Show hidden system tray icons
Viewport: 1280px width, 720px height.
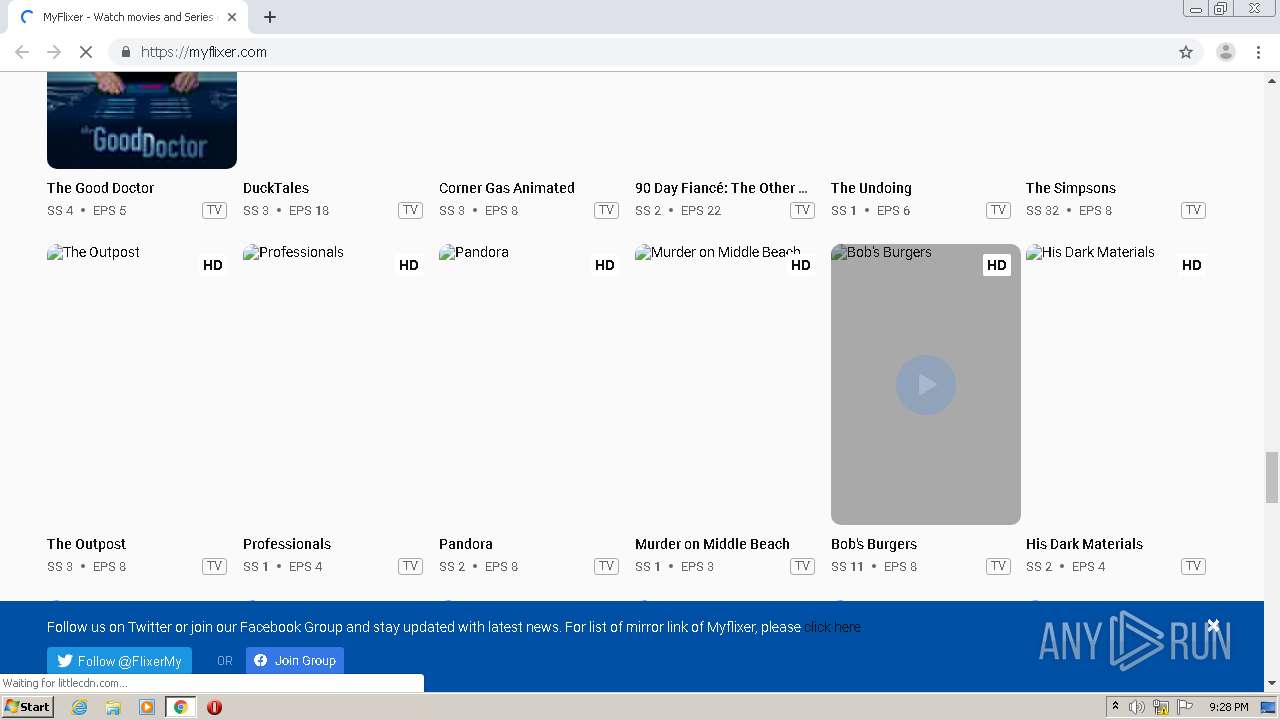[1115, 707]
